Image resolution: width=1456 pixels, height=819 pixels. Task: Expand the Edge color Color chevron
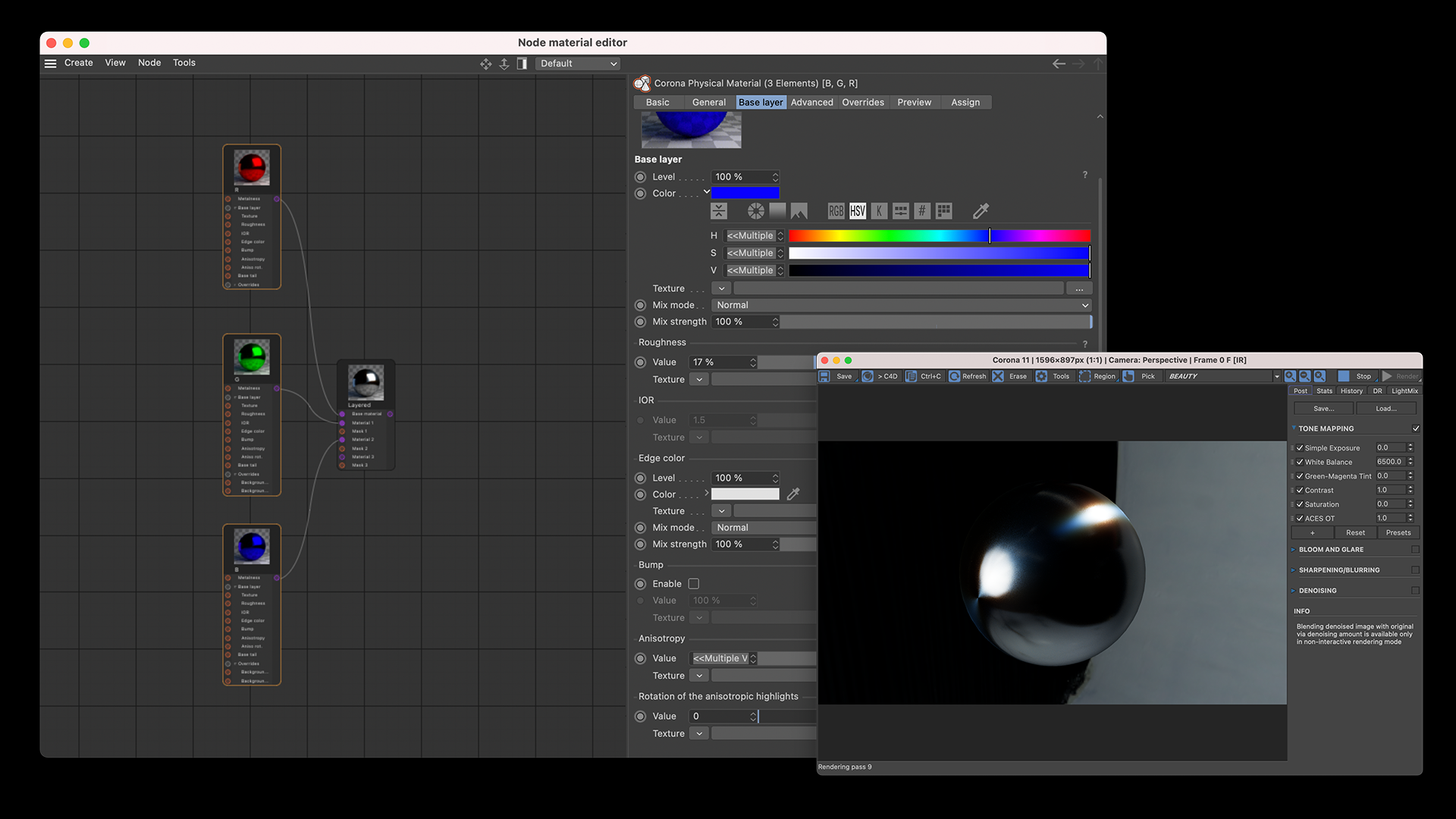pyautogui.click(x=707, y=493)
